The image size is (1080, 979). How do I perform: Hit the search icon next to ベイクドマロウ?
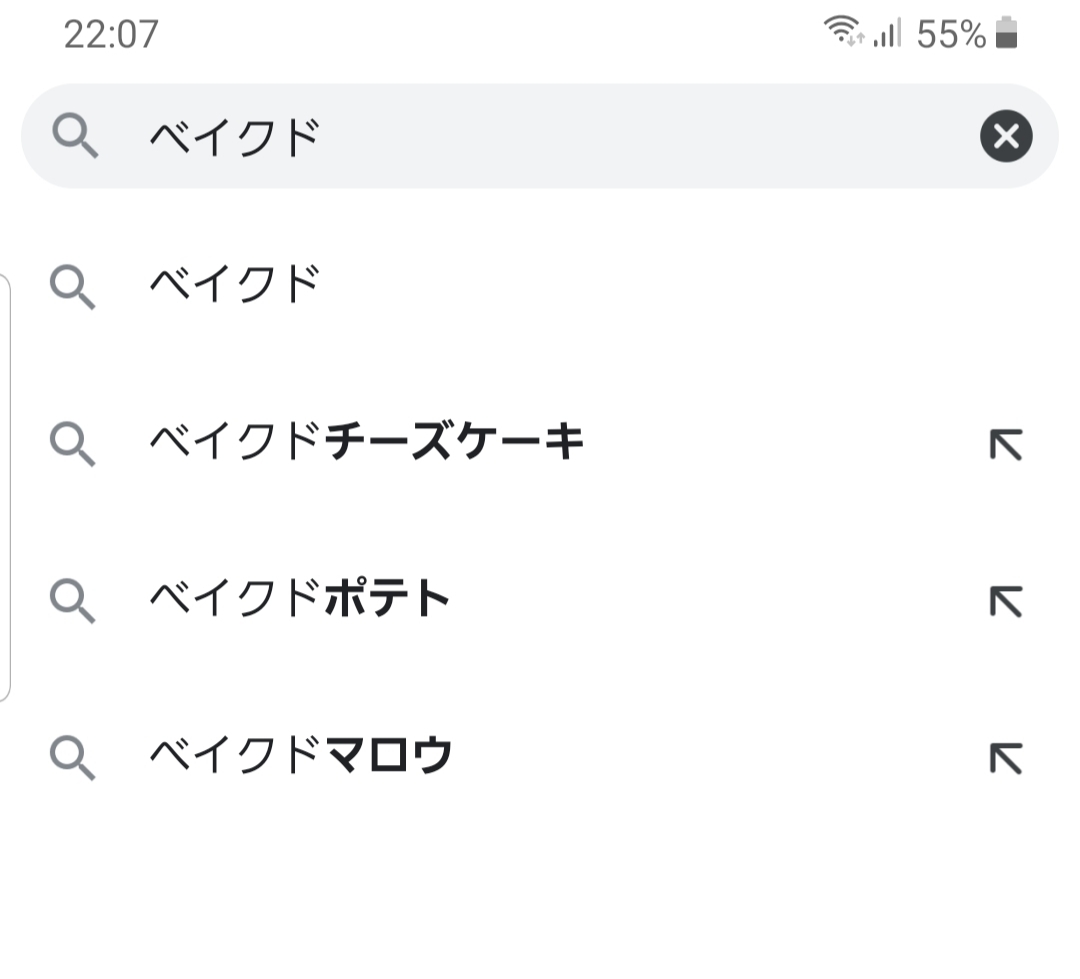(x=72, y=757)
